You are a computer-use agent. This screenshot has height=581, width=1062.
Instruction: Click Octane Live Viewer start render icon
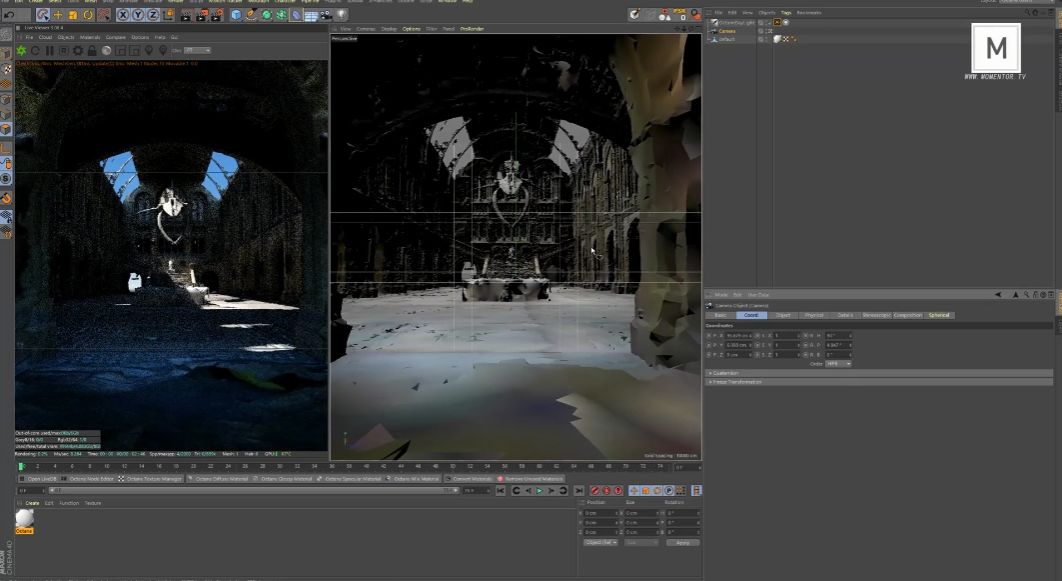(21, 50)
